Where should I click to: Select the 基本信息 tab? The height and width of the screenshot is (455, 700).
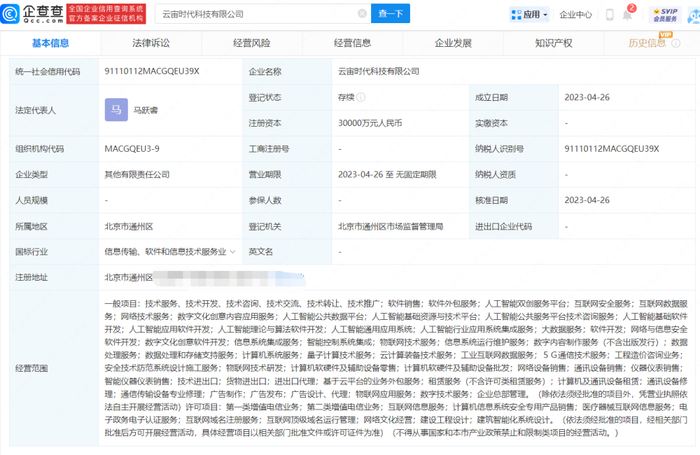[x=50, y=43]
